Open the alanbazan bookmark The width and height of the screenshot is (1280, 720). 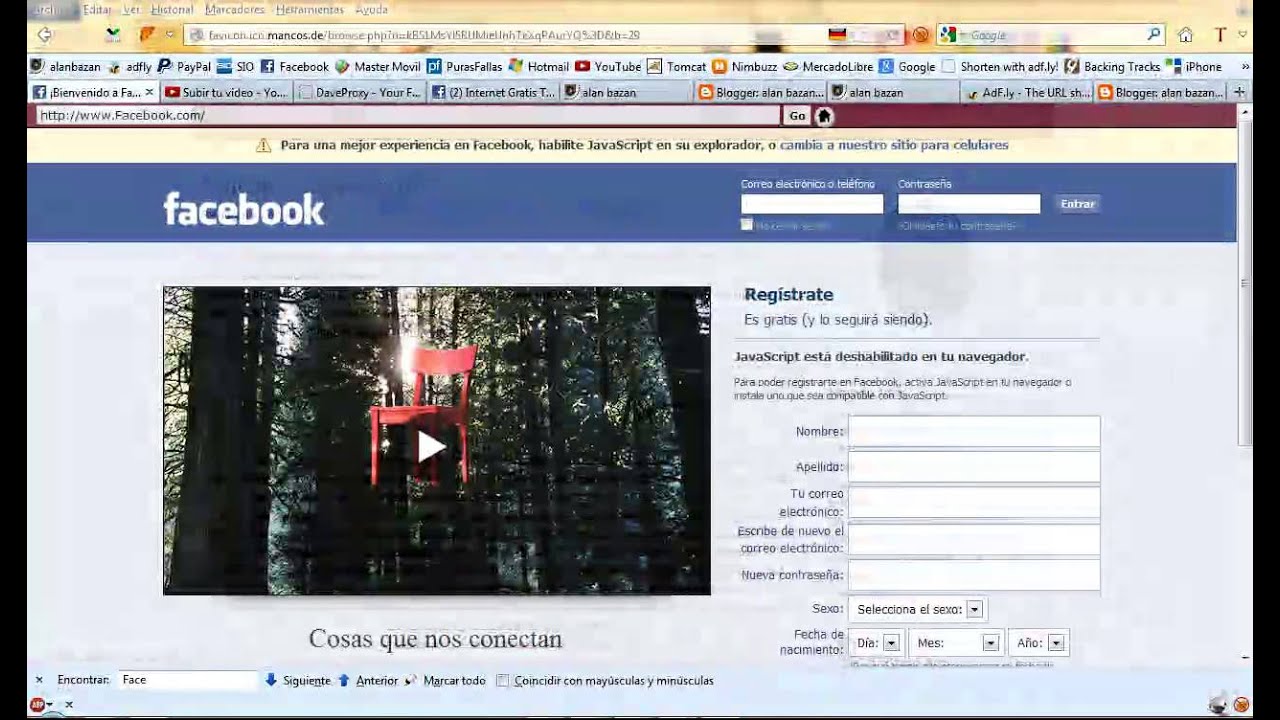click(x=66, y=67)
